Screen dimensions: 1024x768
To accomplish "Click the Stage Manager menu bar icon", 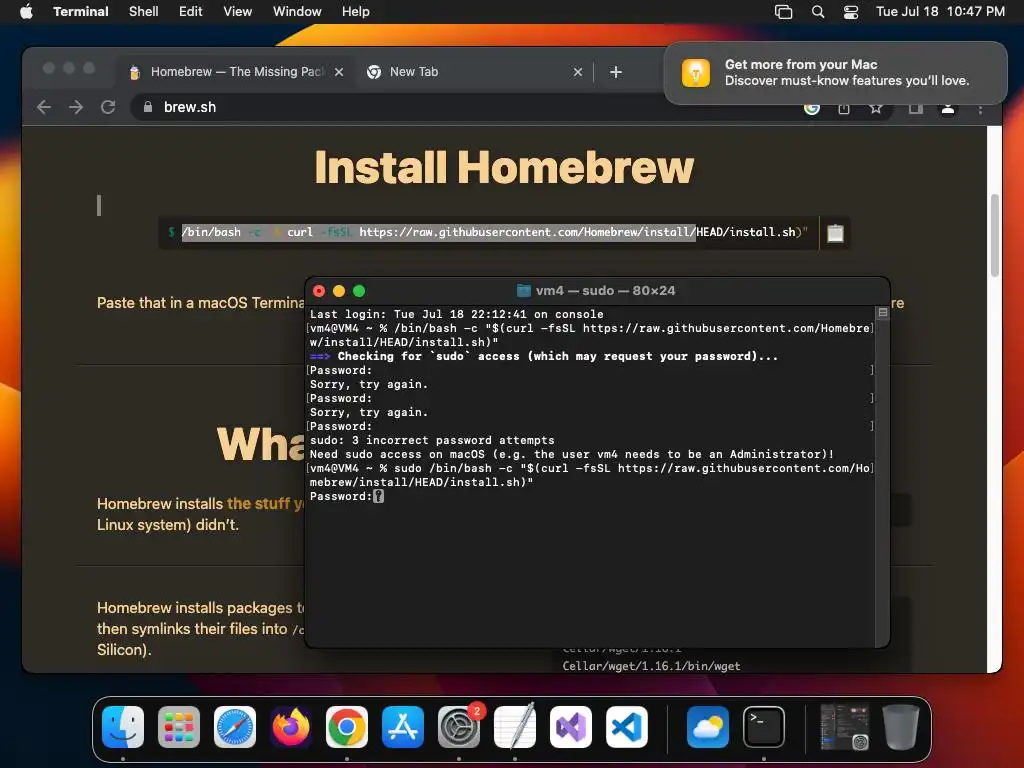I will tap(784, 11).
